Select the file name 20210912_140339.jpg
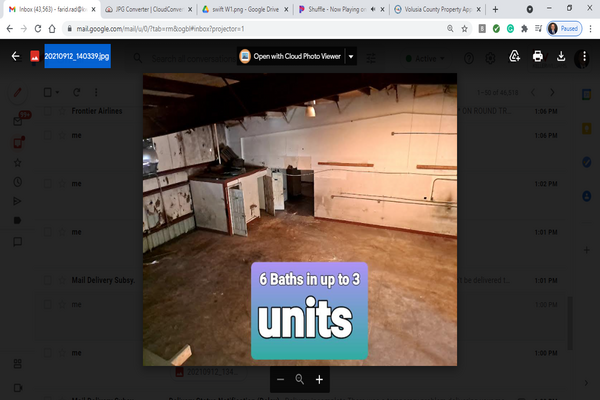 click(x=77, y=57)
